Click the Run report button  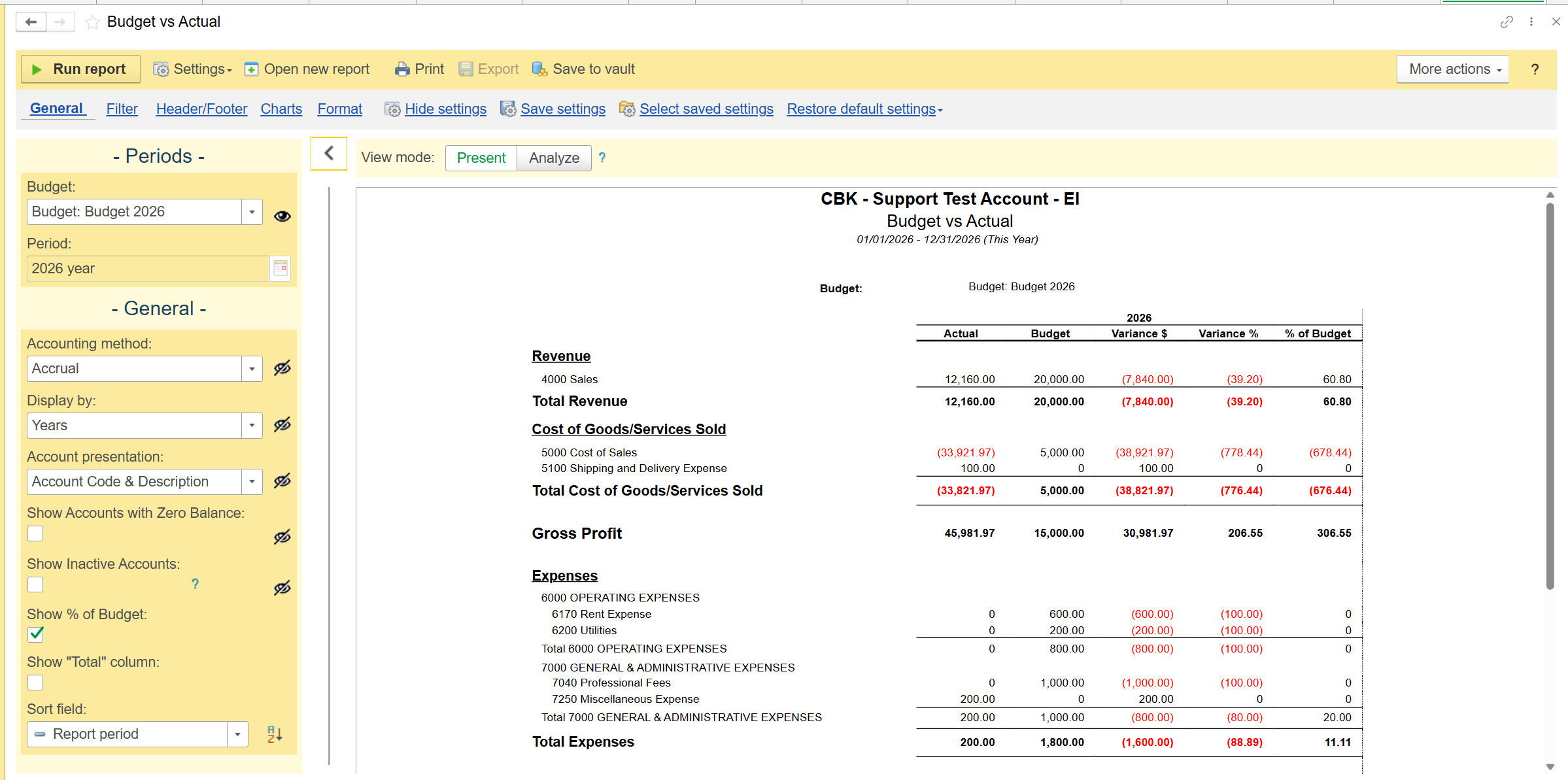click(x=80, y=69)
